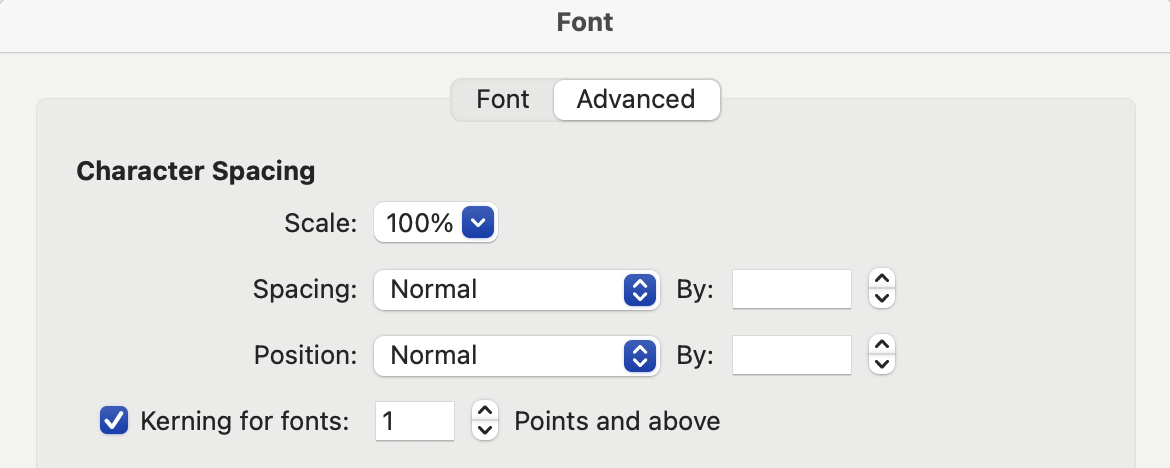Click the Font dialog title bar
The width and height of the screenshot is (1170, 468).
pyautogui.click(x=585, y=22)
